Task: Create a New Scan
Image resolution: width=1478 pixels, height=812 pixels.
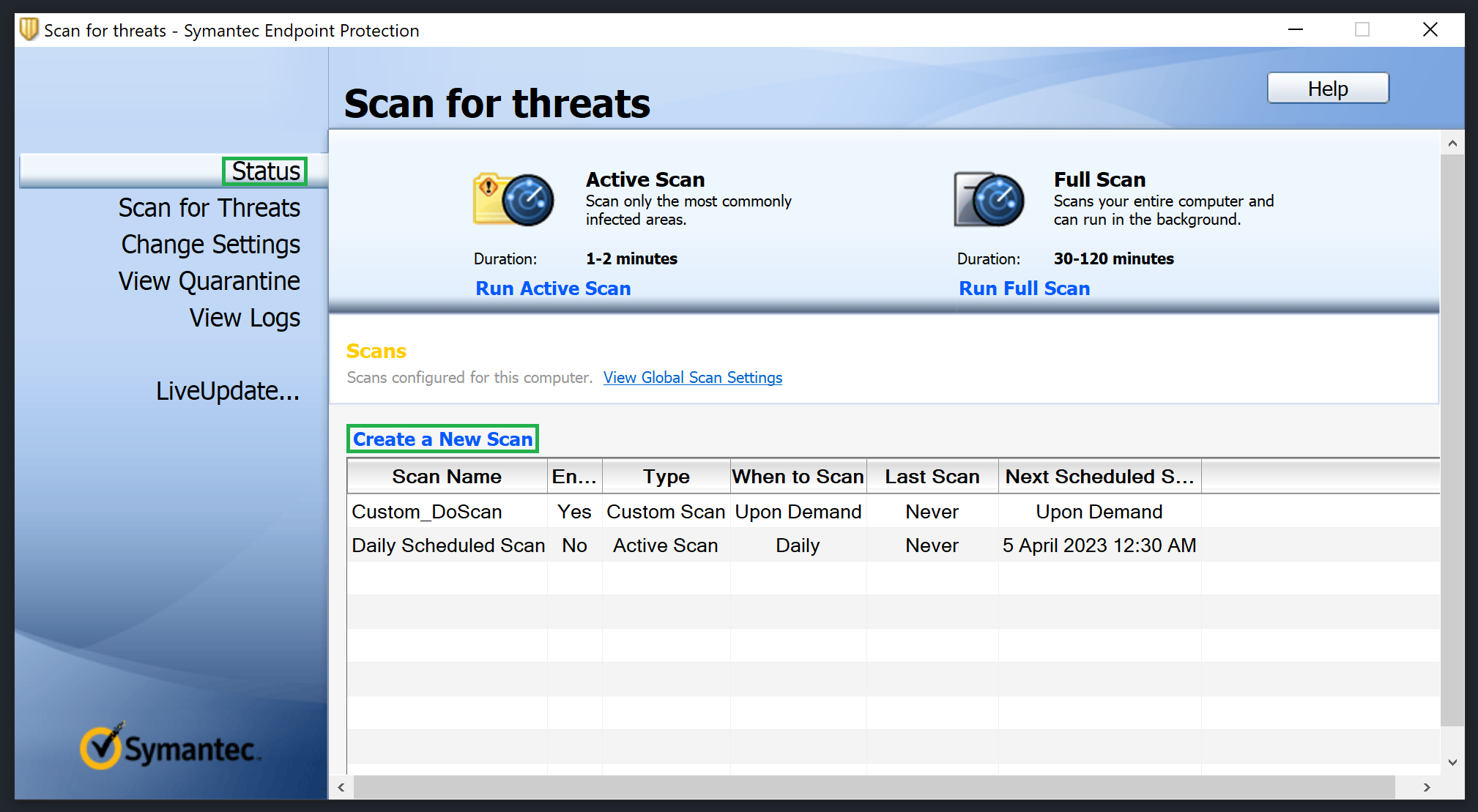Action: click(x=442, y=439)
